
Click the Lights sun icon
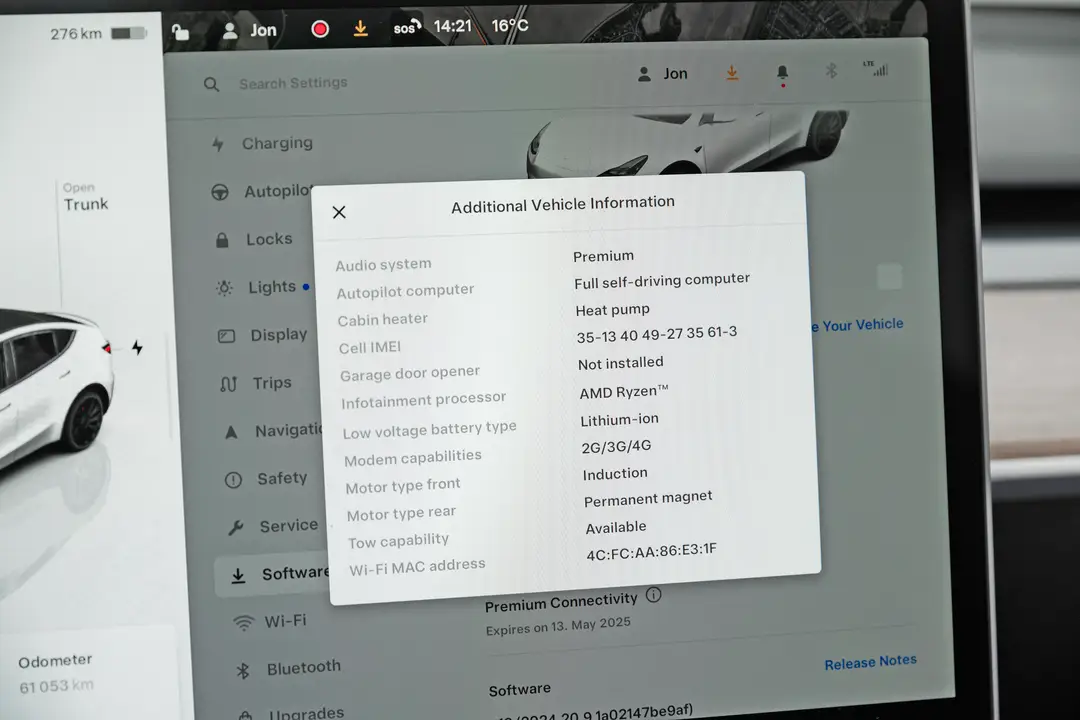tap(224, 288)
